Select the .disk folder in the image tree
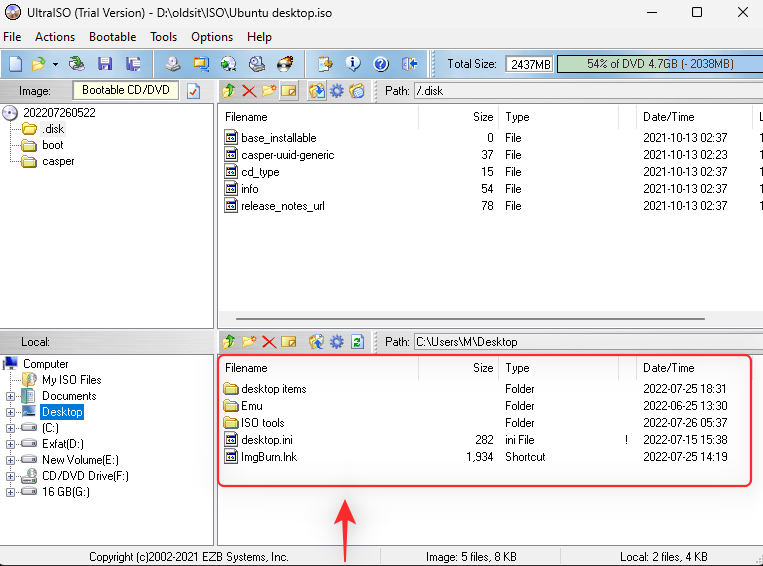Image resolution: width=763 pixels, height=566 pixels. click(x=53, y=129)
